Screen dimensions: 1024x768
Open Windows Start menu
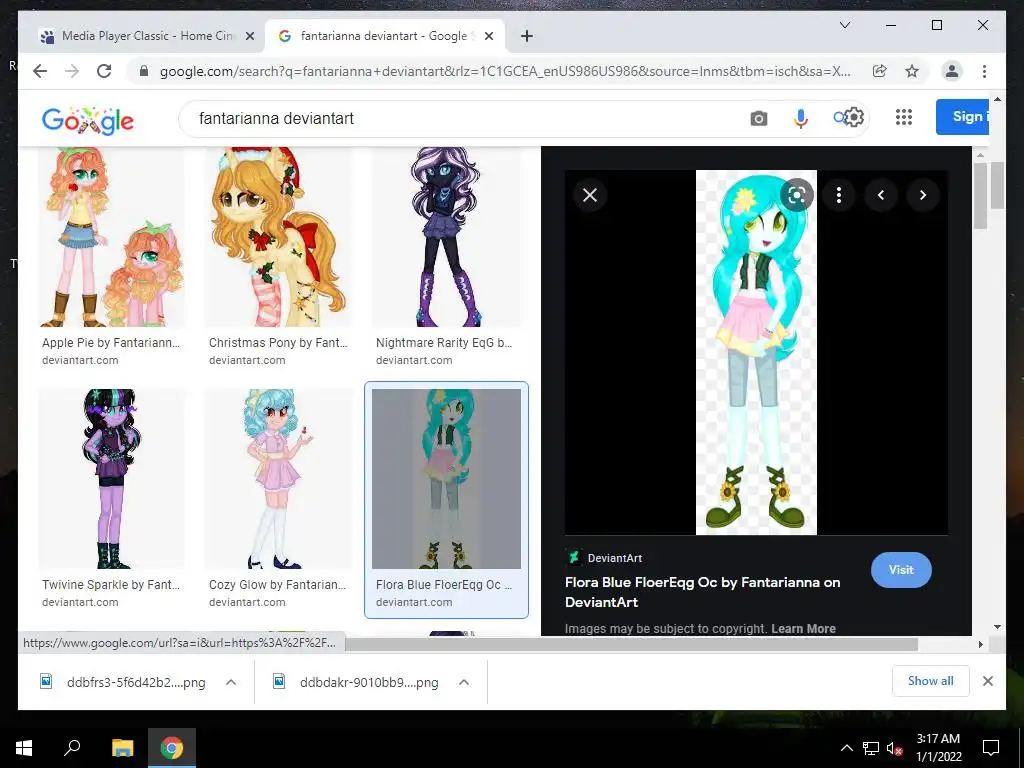24,748
